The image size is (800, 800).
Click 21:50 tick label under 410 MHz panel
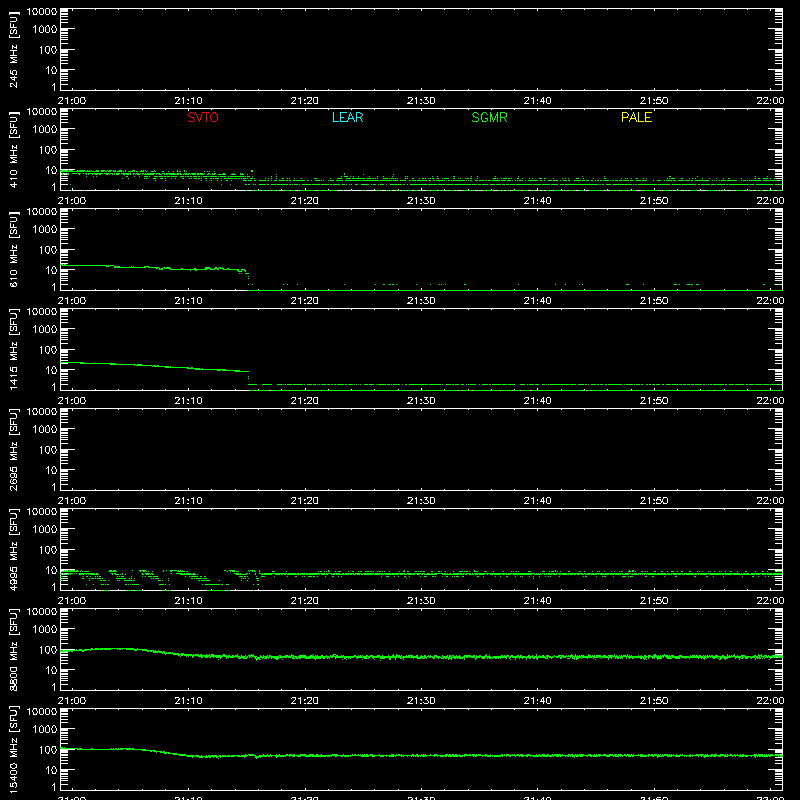[654, 201]
